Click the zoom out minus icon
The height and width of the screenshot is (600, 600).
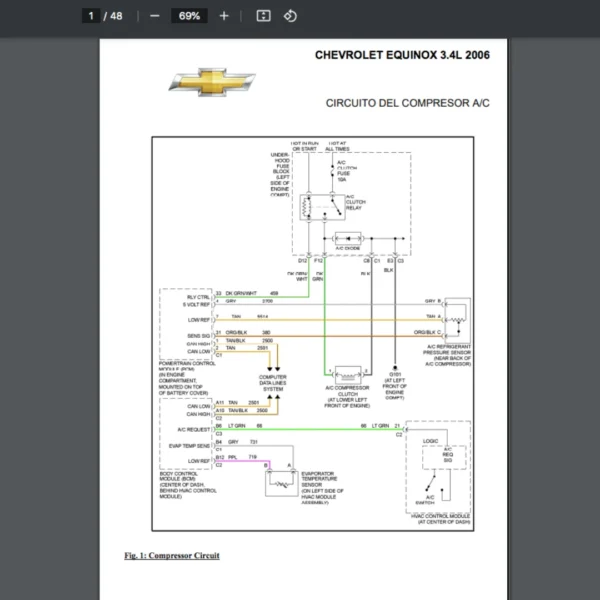pos(154,16)
